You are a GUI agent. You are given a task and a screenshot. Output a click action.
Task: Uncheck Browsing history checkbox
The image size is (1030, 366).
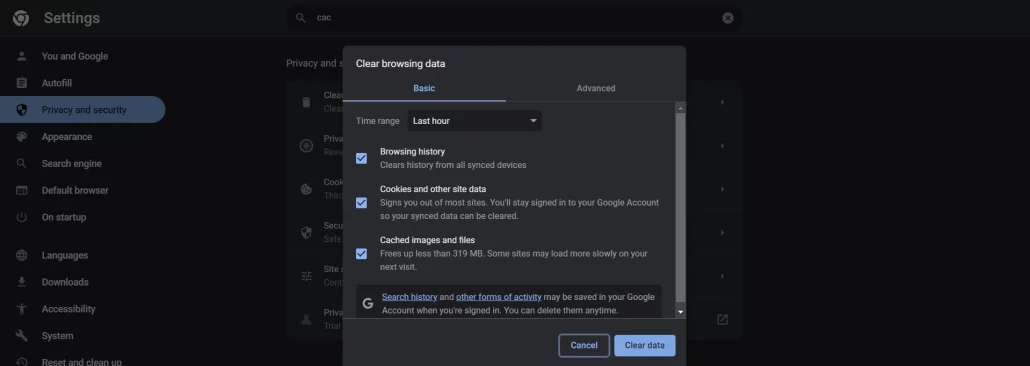click(x=361, y=158)
